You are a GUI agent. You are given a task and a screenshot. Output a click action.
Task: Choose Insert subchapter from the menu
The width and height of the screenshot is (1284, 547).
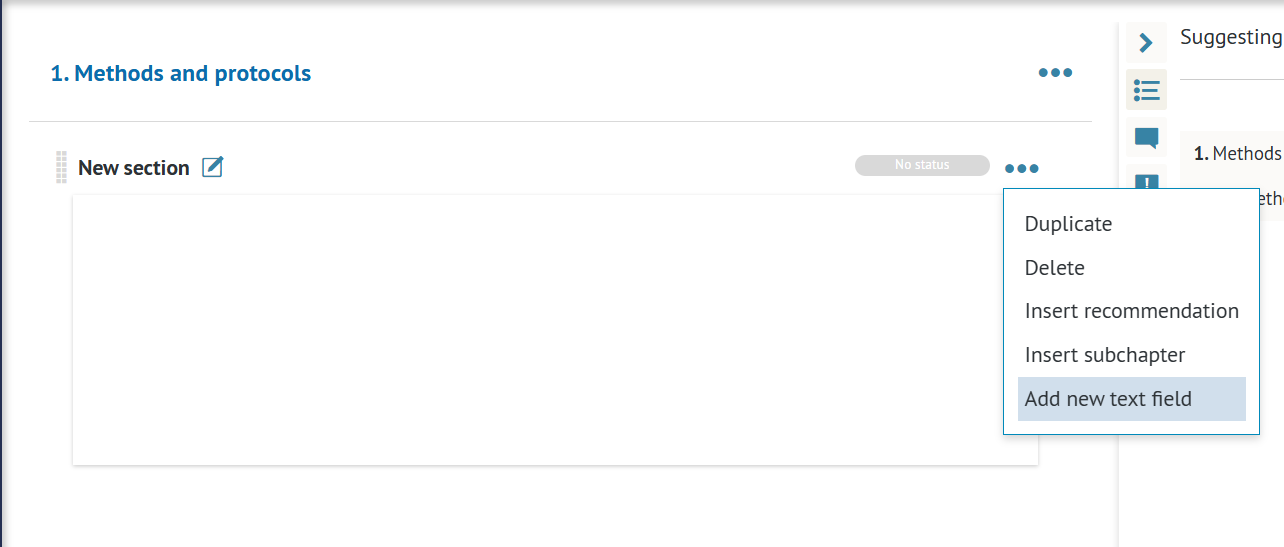[x=1104, y=355]
